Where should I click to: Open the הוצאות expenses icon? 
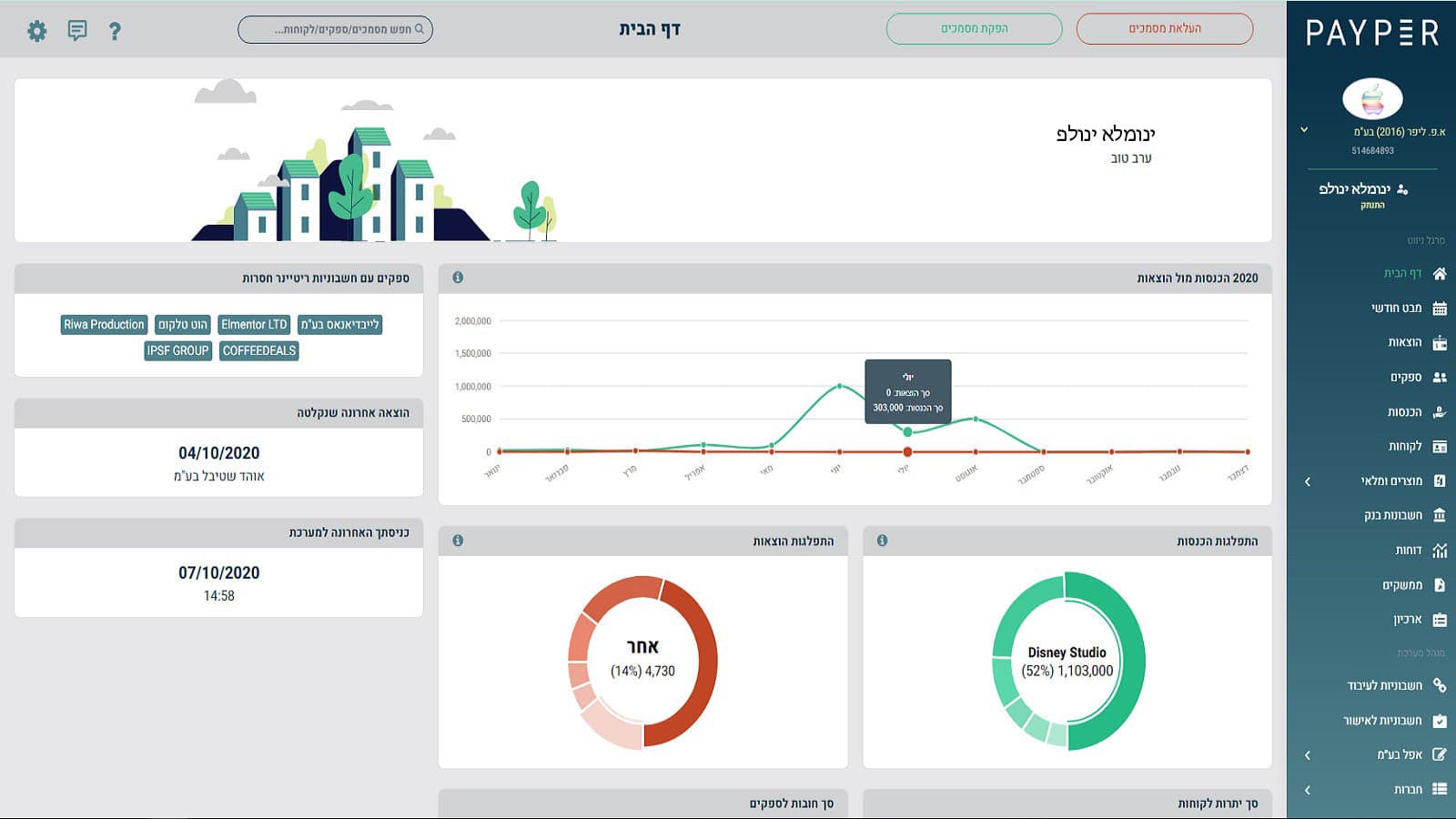tap(1440, 341)
